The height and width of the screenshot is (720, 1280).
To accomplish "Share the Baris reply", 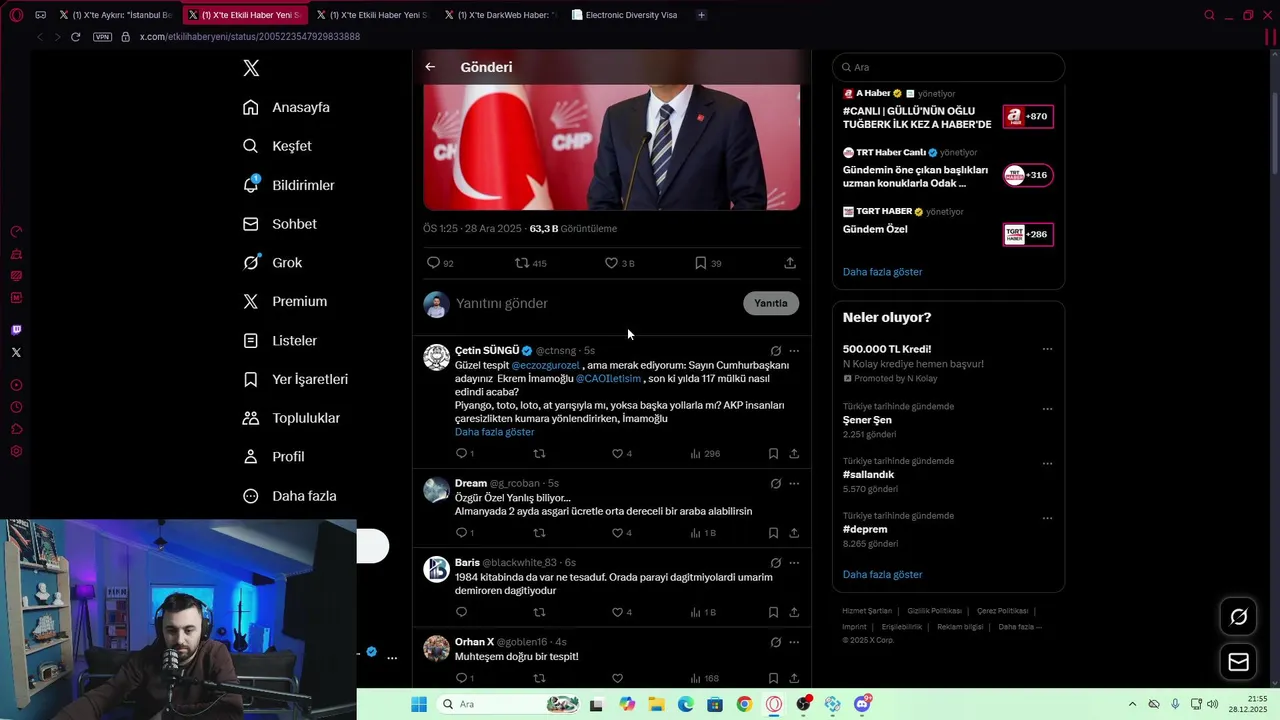I will (x=794, y=612).
